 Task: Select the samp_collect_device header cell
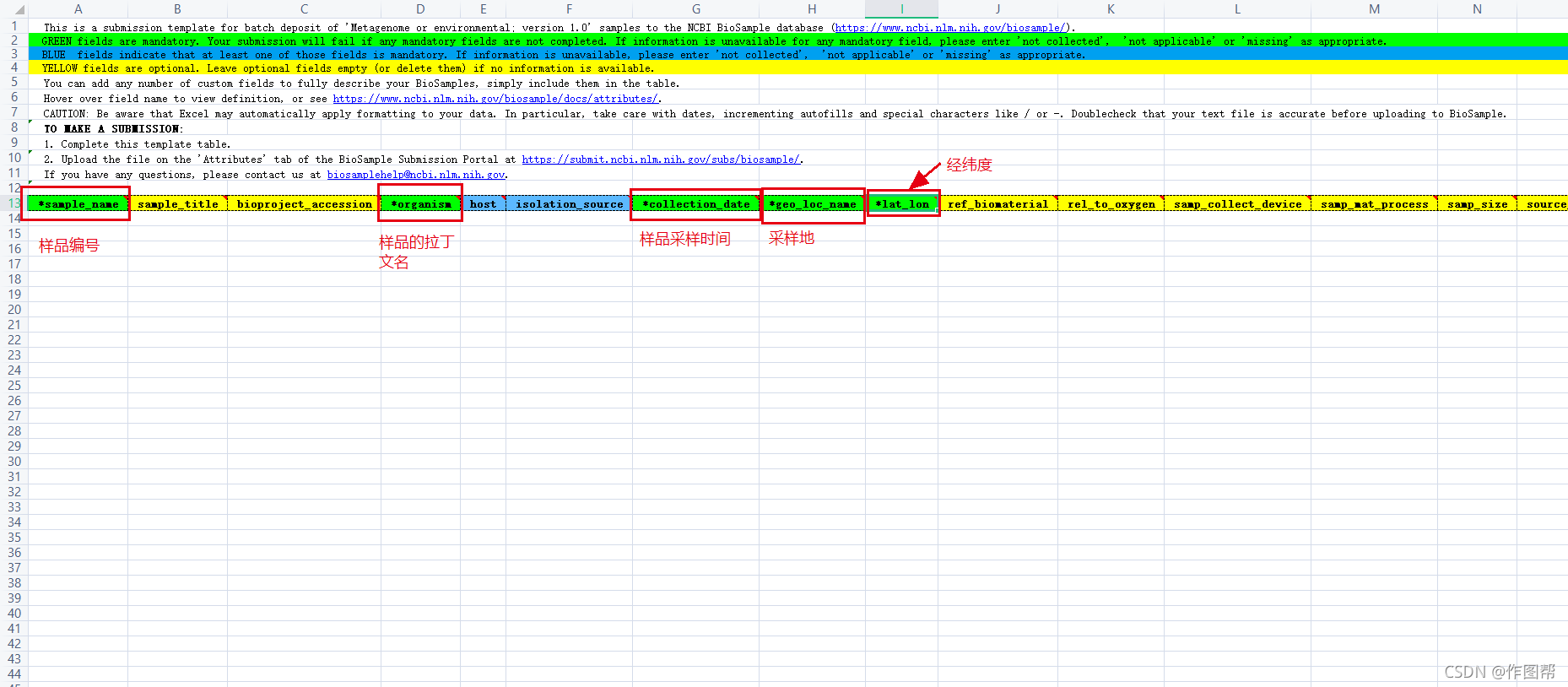click(x=1238, y=203)
